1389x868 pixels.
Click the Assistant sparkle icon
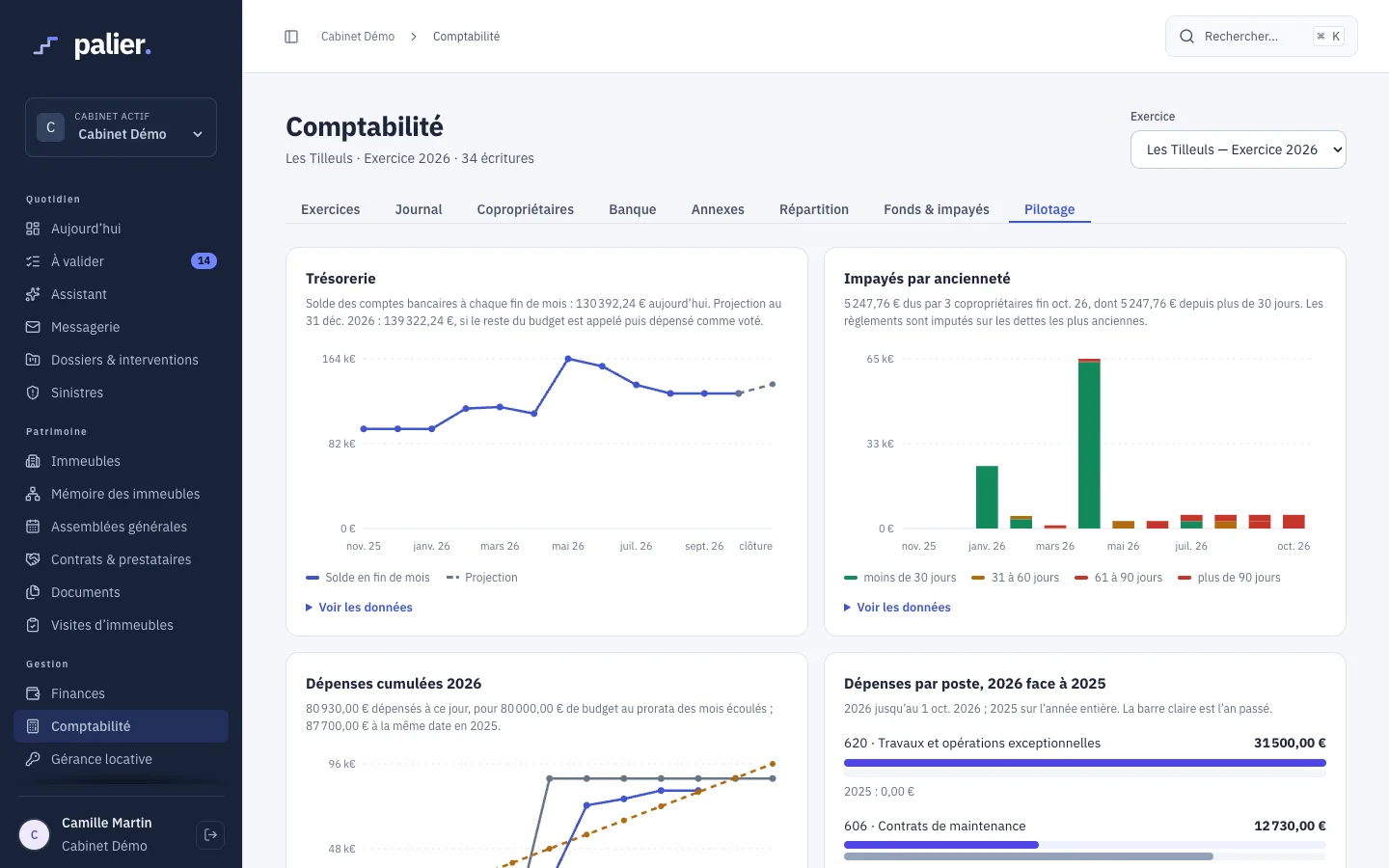coord(33,294)
